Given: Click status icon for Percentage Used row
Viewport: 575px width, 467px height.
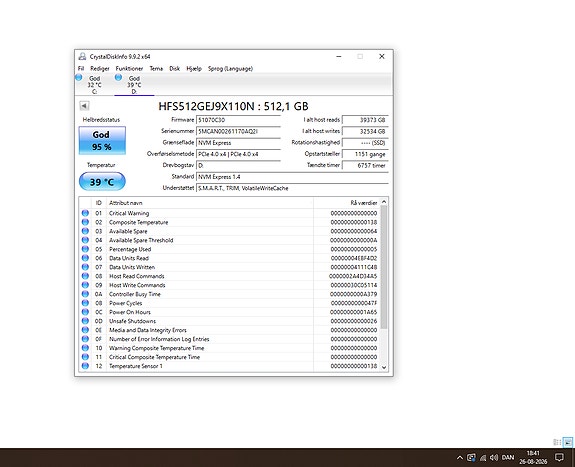Looking at the screenshot, I should click(x=85, y=249).
